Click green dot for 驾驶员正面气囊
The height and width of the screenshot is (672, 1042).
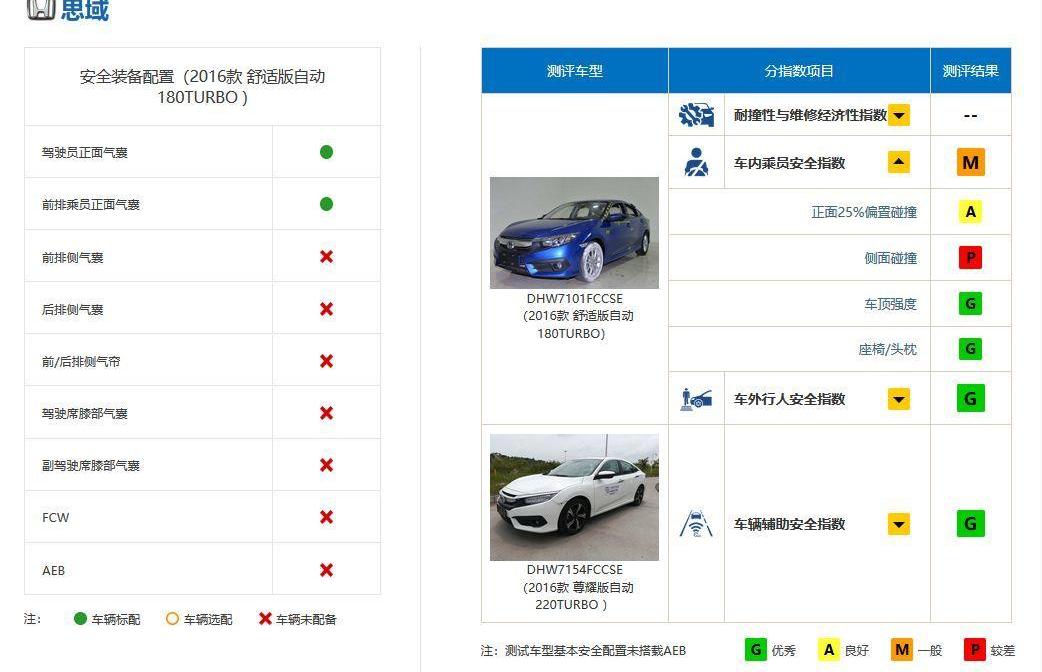[x=326, y=152]
